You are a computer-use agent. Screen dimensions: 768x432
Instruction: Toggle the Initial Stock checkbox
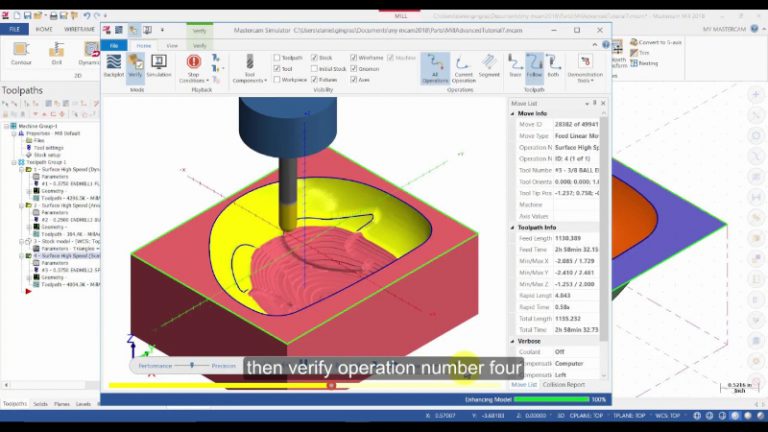314,69
